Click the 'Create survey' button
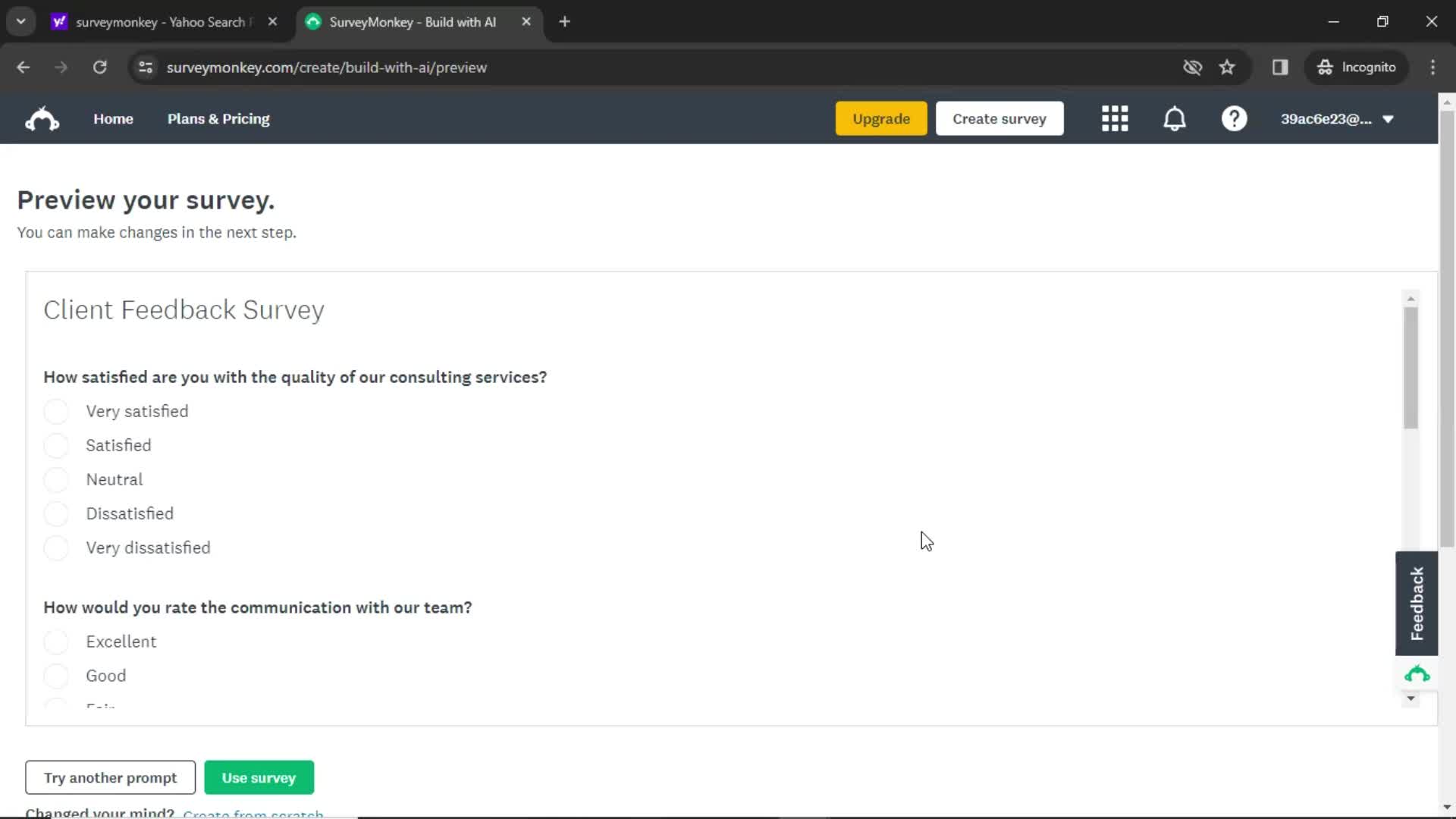Viewport: 1456px width, 819px height. click(x=1000, y=119)
